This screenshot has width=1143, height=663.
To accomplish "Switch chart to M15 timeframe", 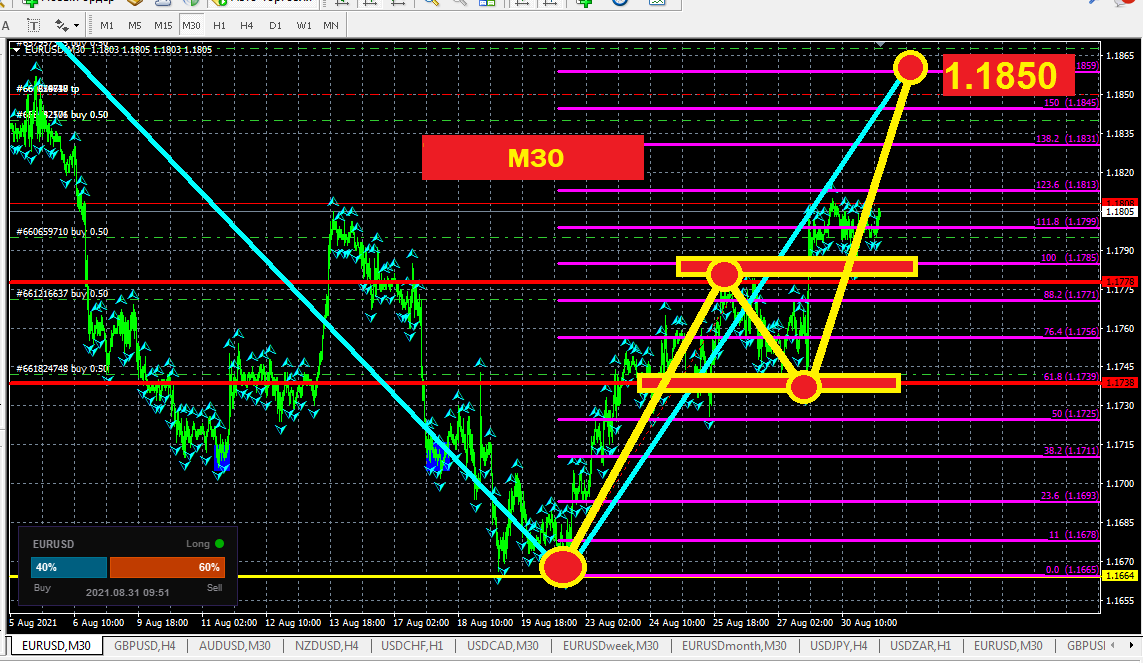I will tap(163, 26).
